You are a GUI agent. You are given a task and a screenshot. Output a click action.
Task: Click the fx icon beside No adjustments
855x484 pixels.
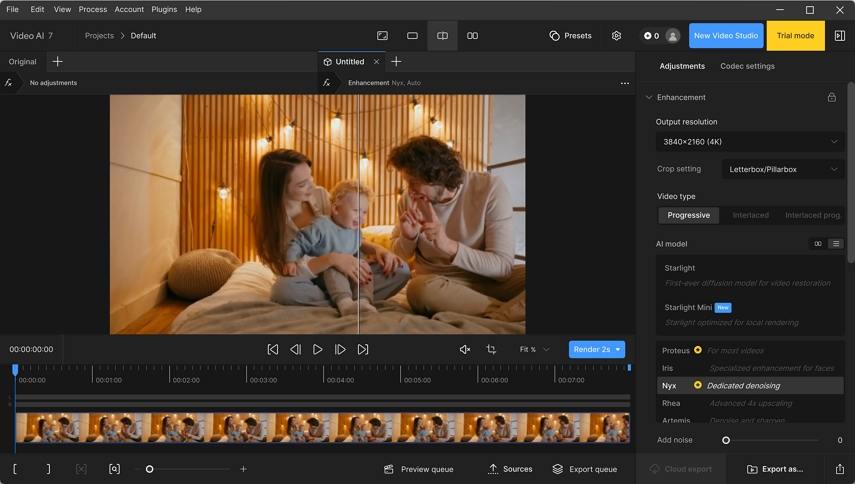tap(9, 83)
